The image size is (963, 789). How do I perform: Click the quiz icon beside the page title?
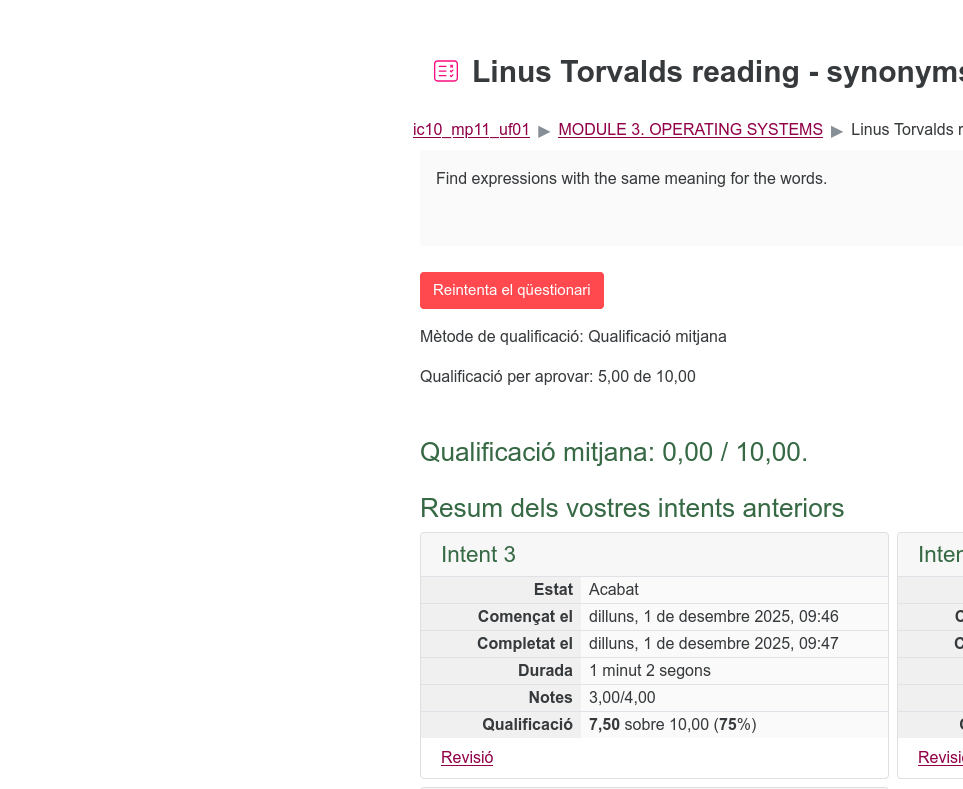coord(446,71)
